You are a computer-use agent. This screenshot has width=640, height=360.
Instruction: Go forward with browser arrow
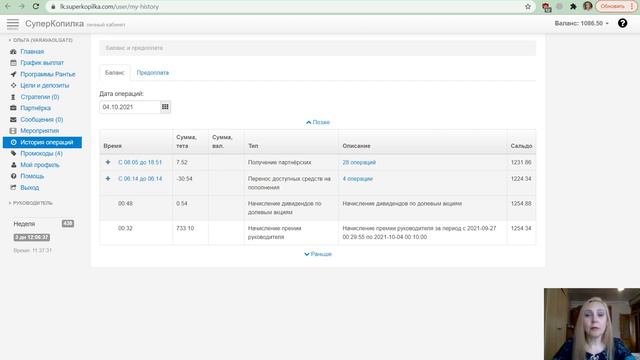tap(22, 7)
